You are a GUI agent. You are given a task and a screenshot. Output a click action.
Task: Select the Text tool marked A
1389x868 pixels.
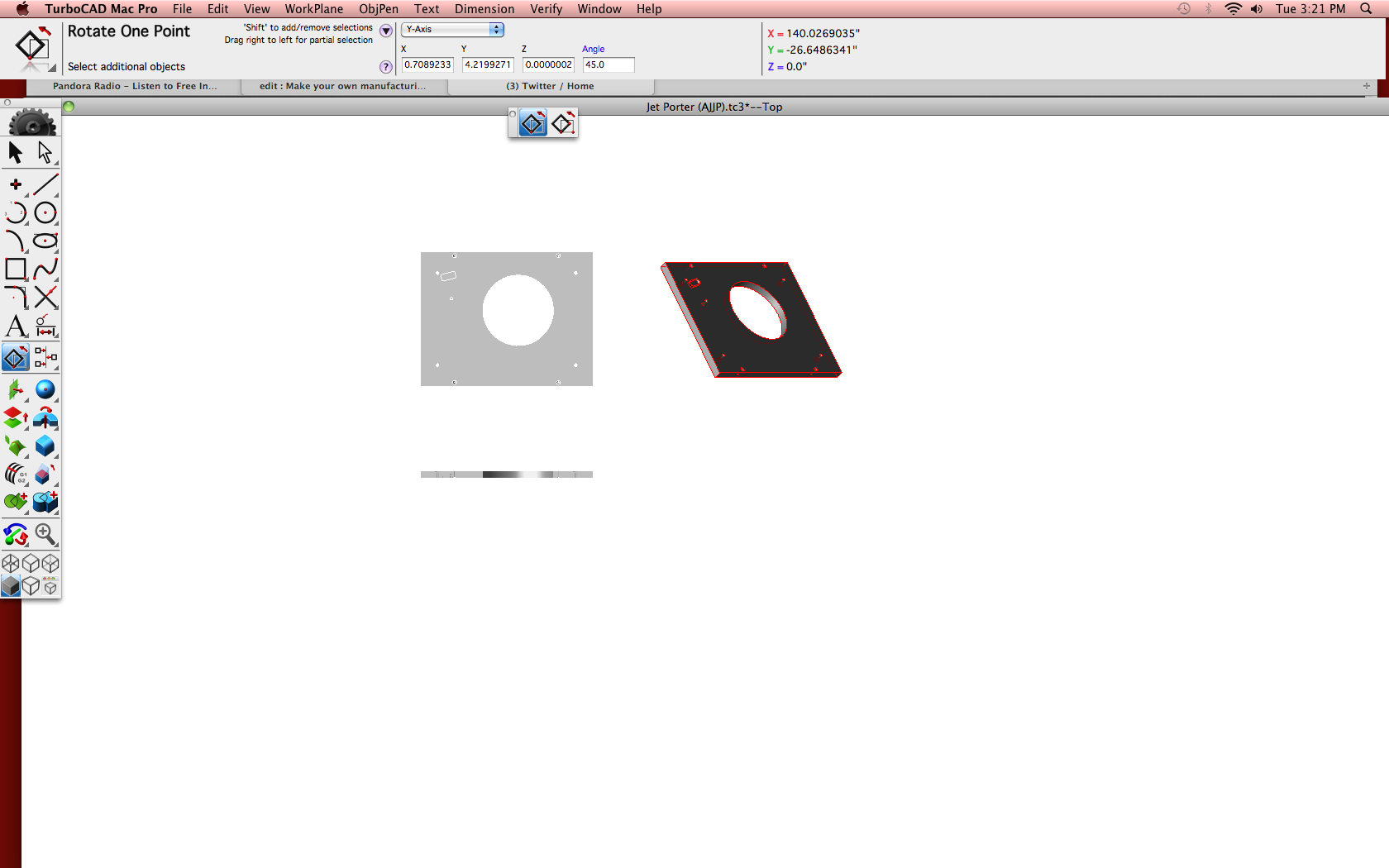coord(16,326)
